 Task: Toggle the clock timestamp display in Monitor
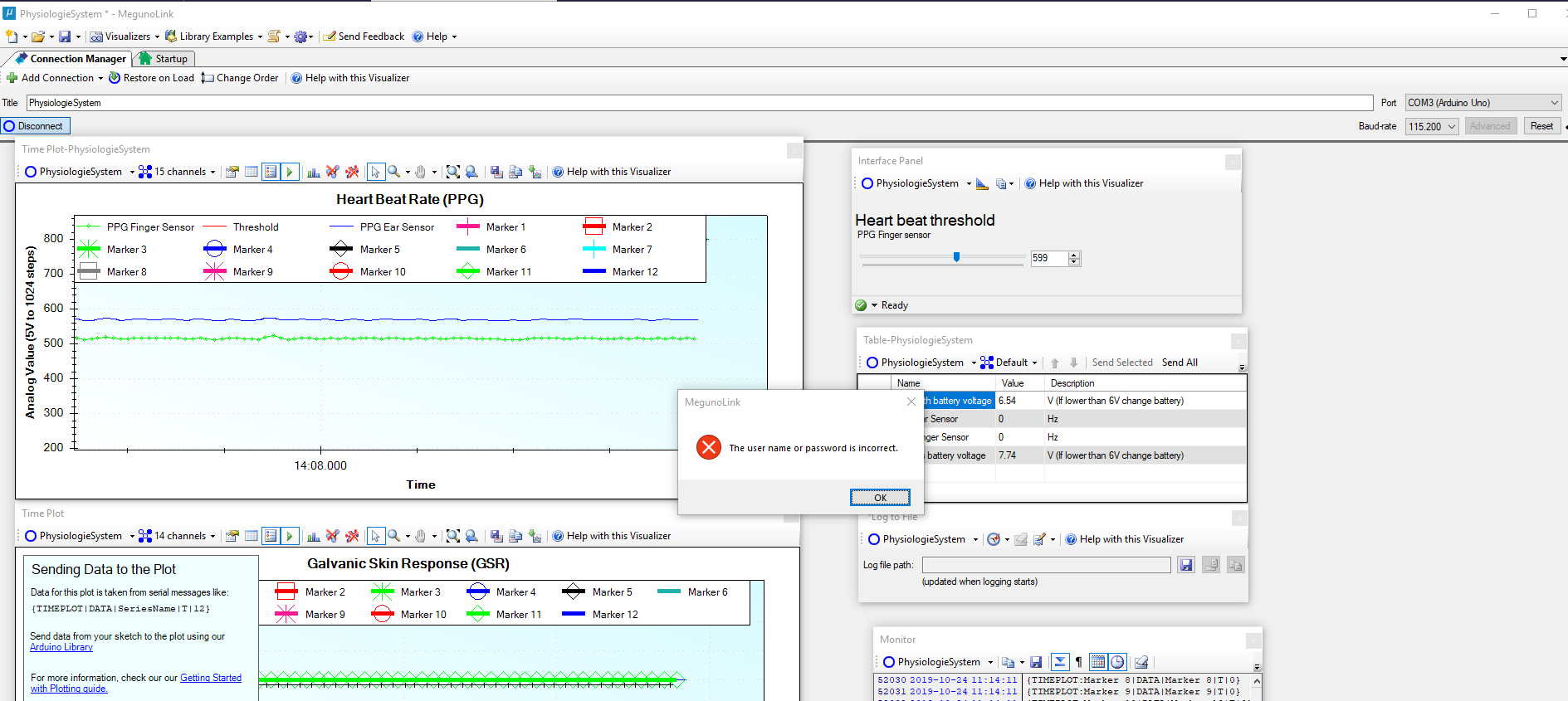[x=1117, y=662]
